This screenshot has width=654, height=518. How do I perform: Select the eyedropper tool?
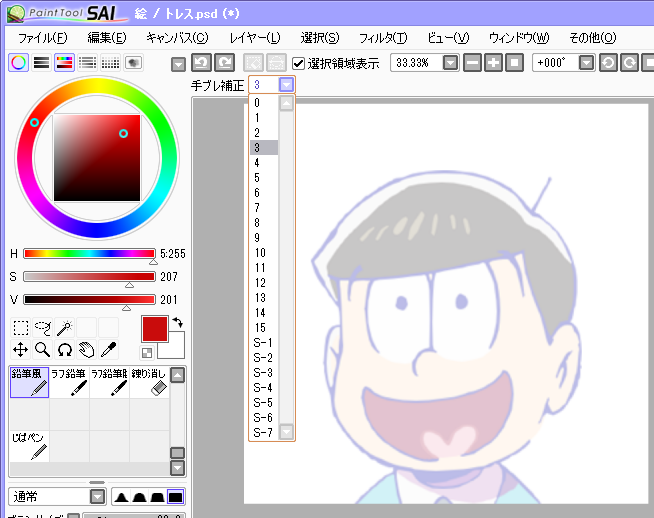108,350
